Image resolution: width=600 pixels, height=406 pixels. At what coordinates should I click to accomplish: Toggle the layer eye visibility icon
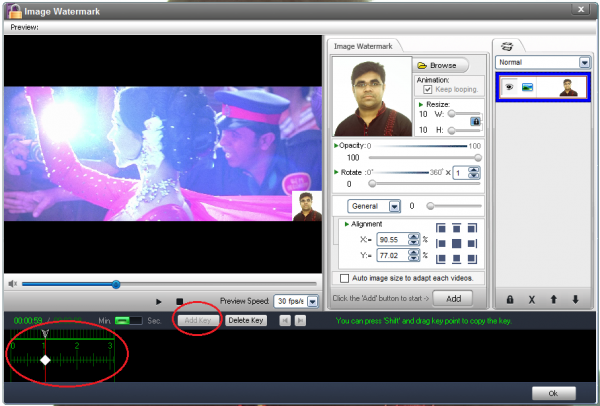pos(509,87)
